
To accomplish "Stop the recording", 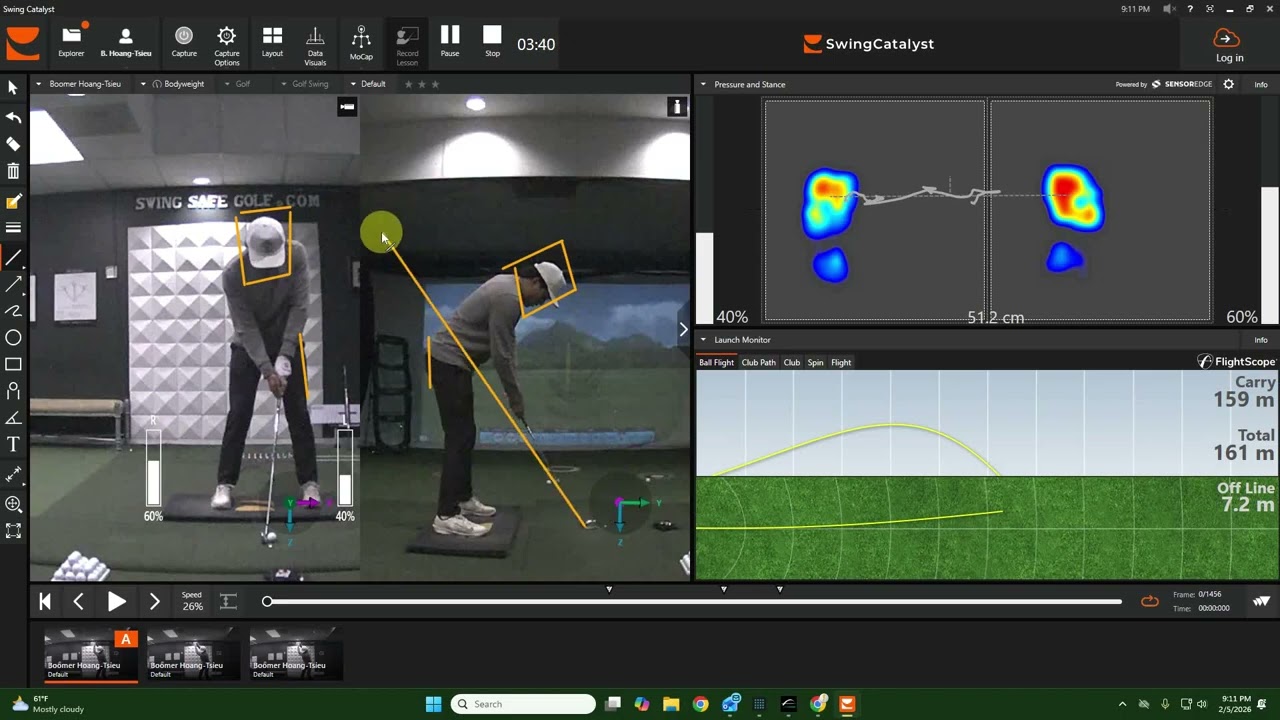I will coord(492,42).
